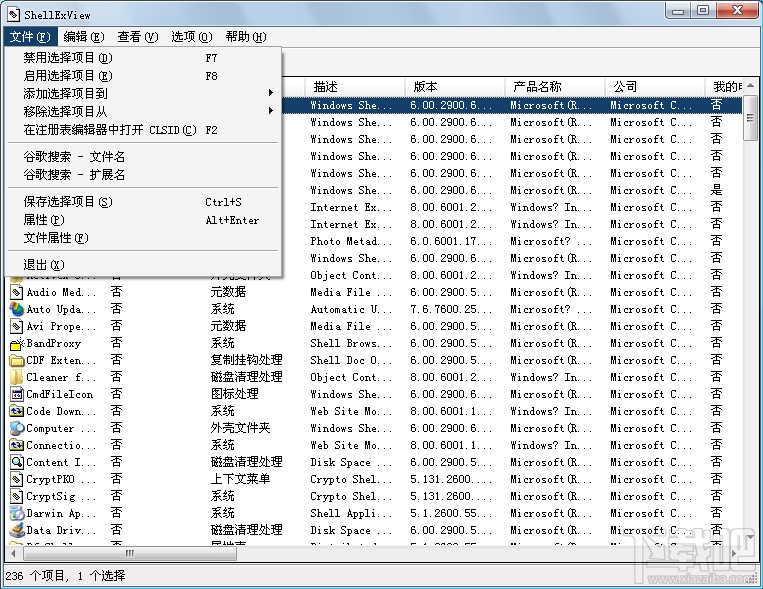Select the Computer ... row icon

[17, 428]
